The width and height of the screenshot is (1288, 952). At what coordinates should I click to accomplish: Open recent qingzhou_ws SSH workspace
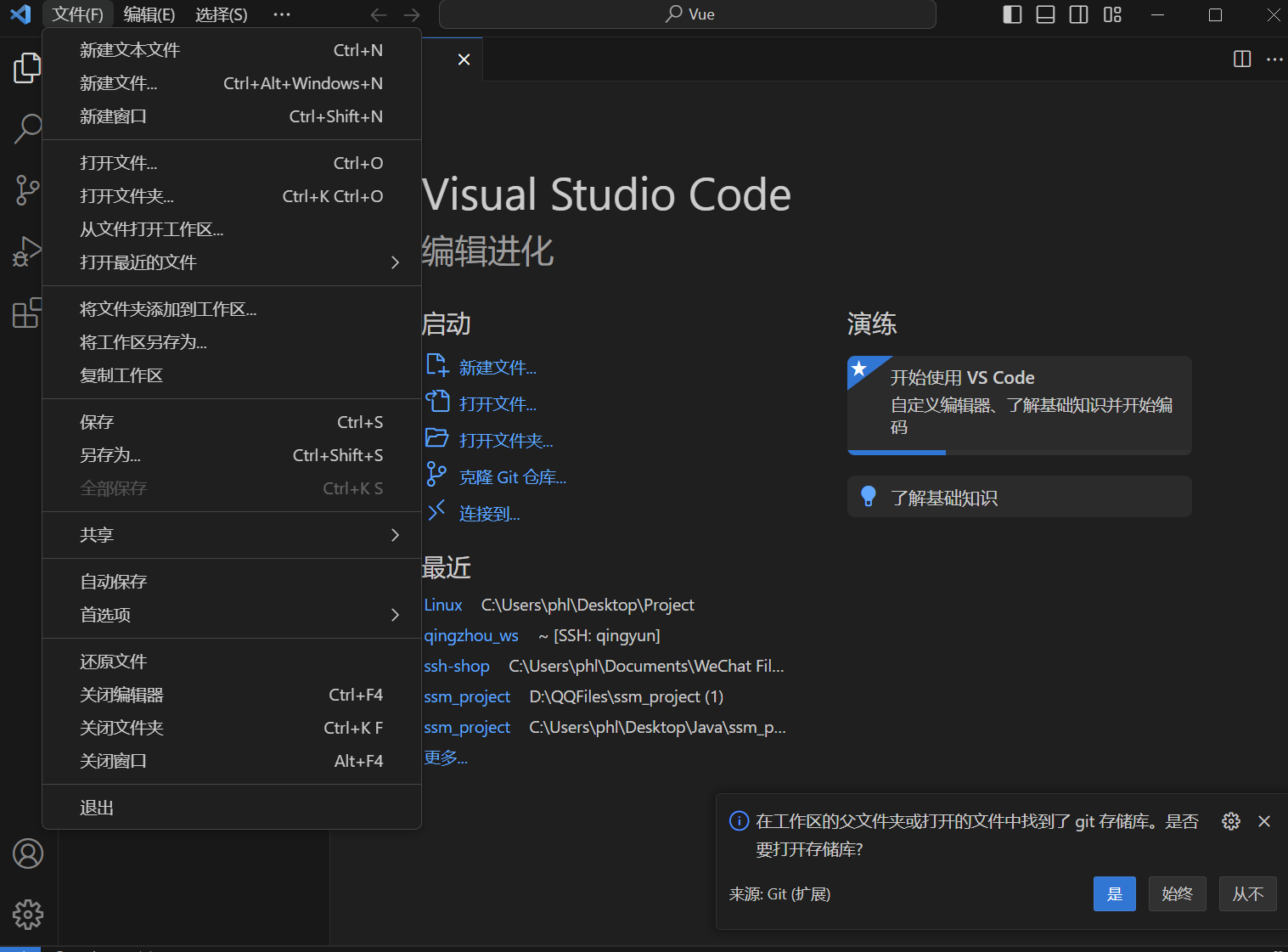(x=471, y=635)
